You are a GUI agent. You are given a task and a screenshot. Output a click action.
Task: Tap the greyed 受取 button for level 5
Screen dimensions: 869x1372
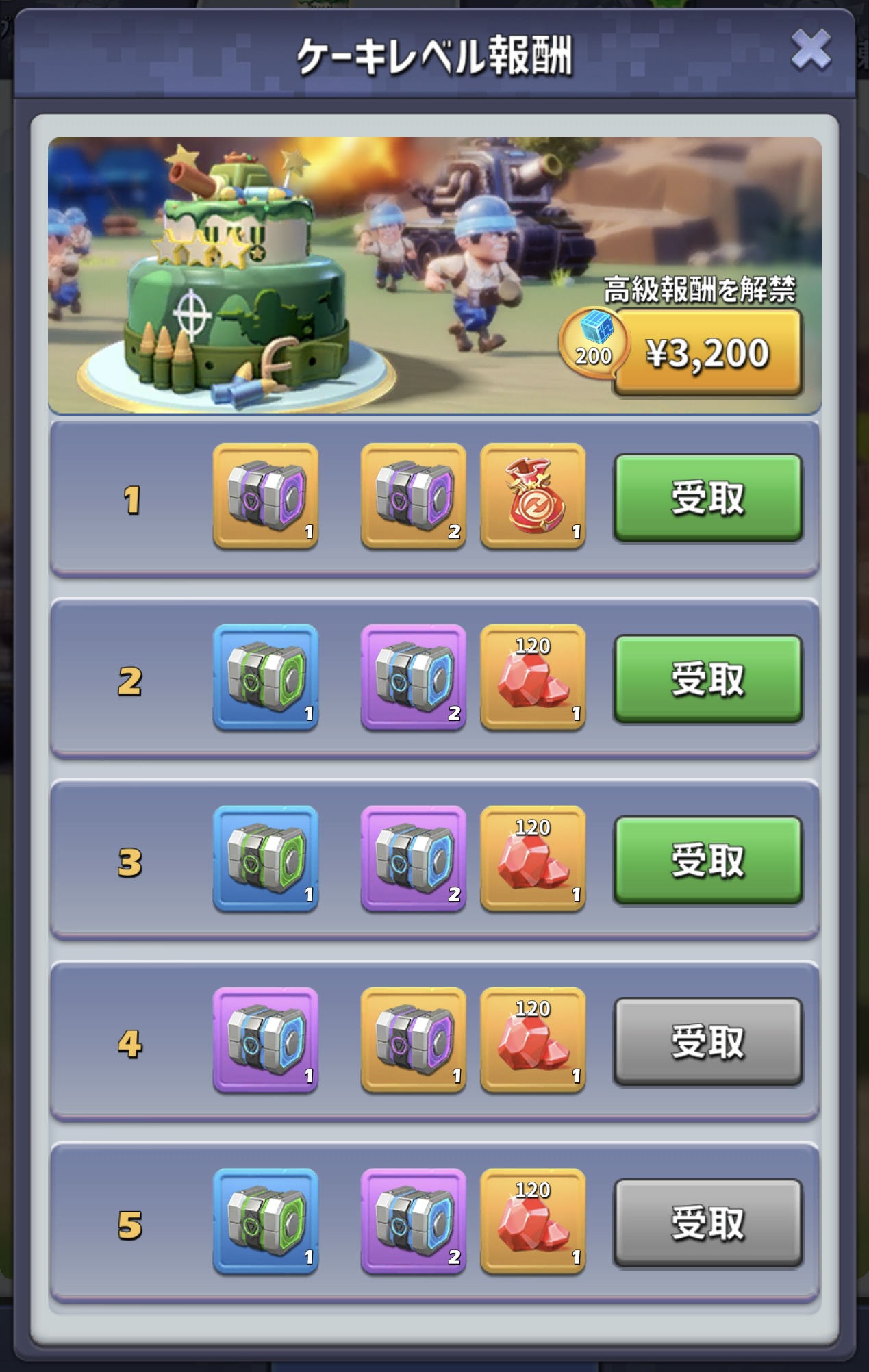(707, 1223)
